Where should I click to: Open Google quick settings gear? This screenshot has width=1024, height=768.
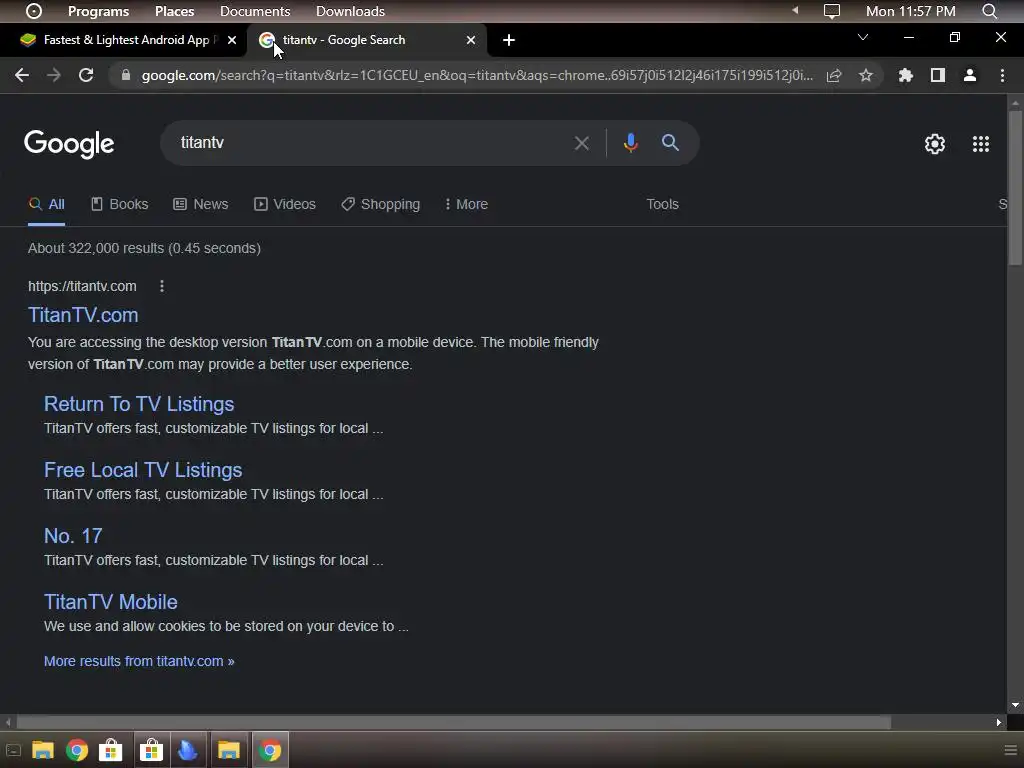tap(935, 144)
